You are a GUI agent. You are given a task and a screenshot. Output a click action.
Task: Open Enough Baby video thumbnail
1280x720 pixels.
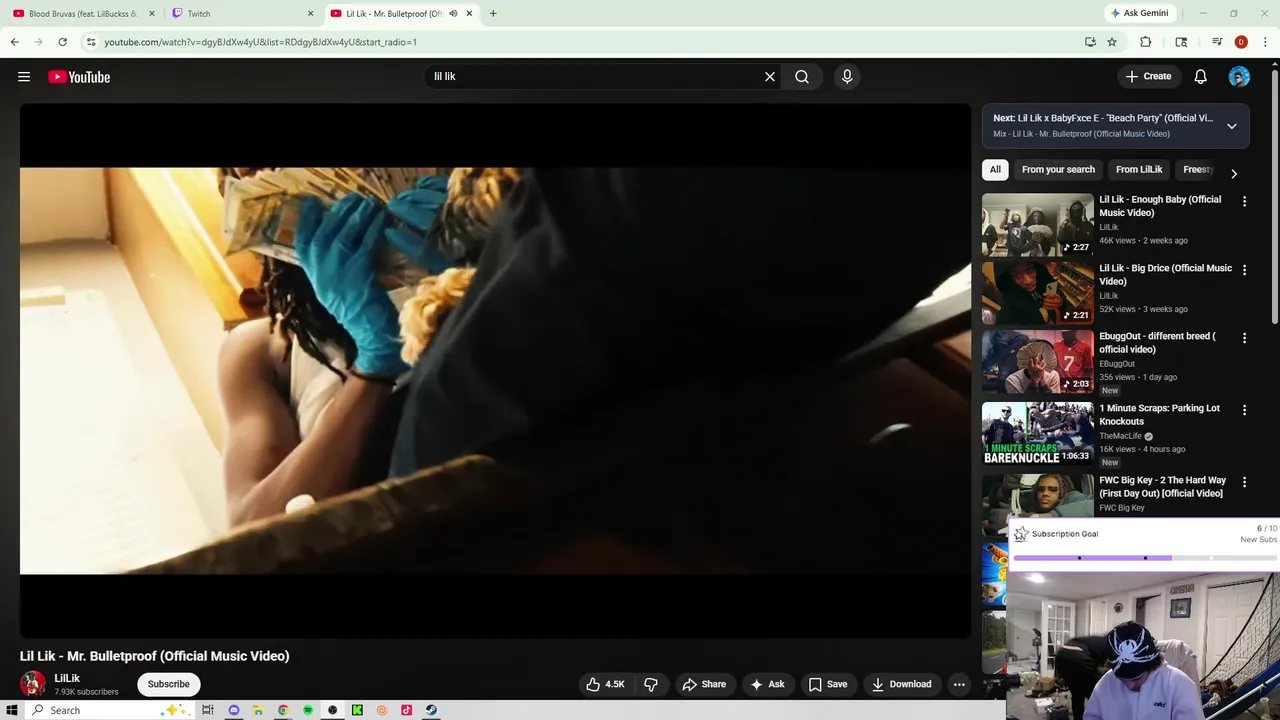click(1038, 225)
